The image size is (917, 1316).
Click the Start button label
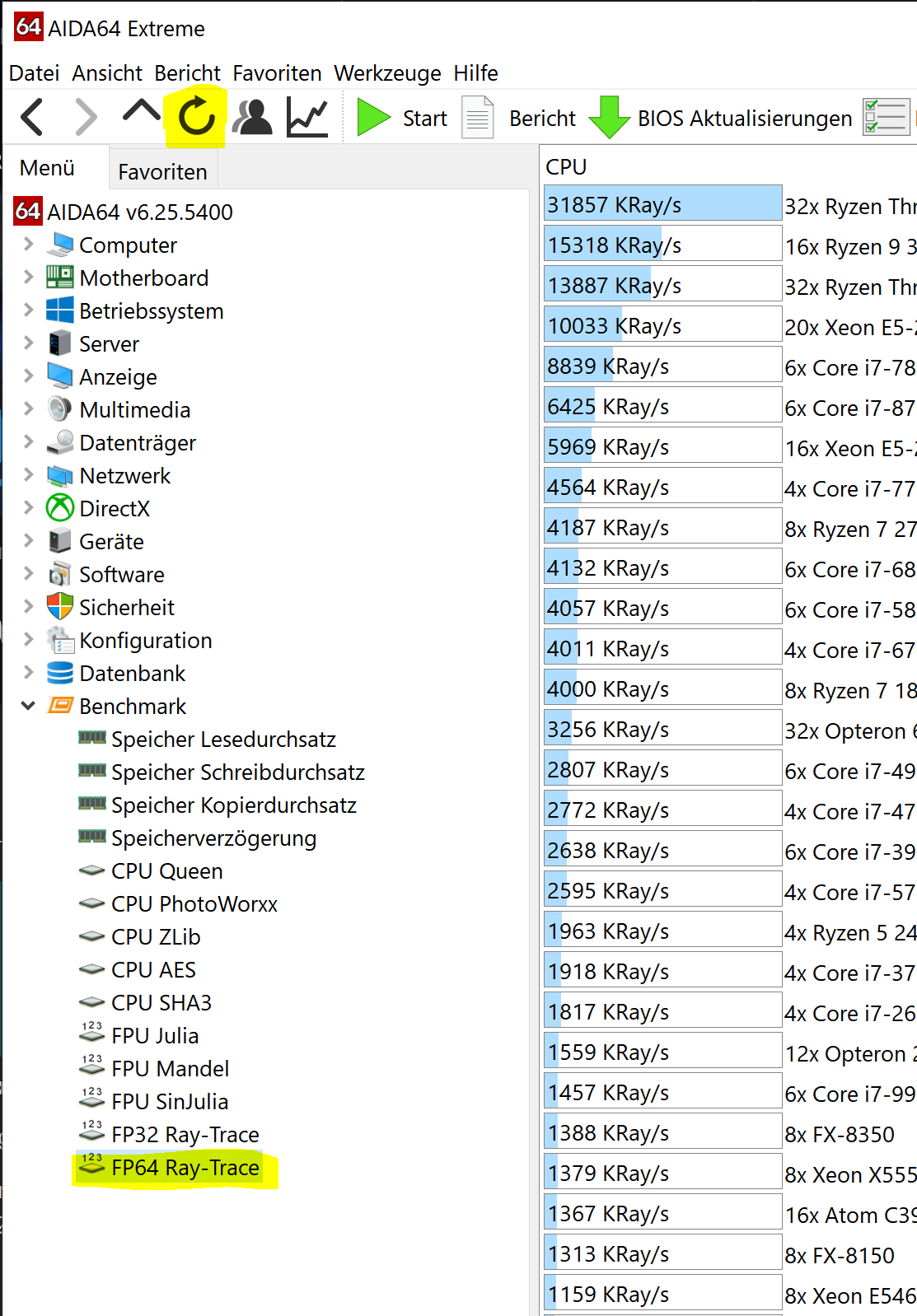425,119
